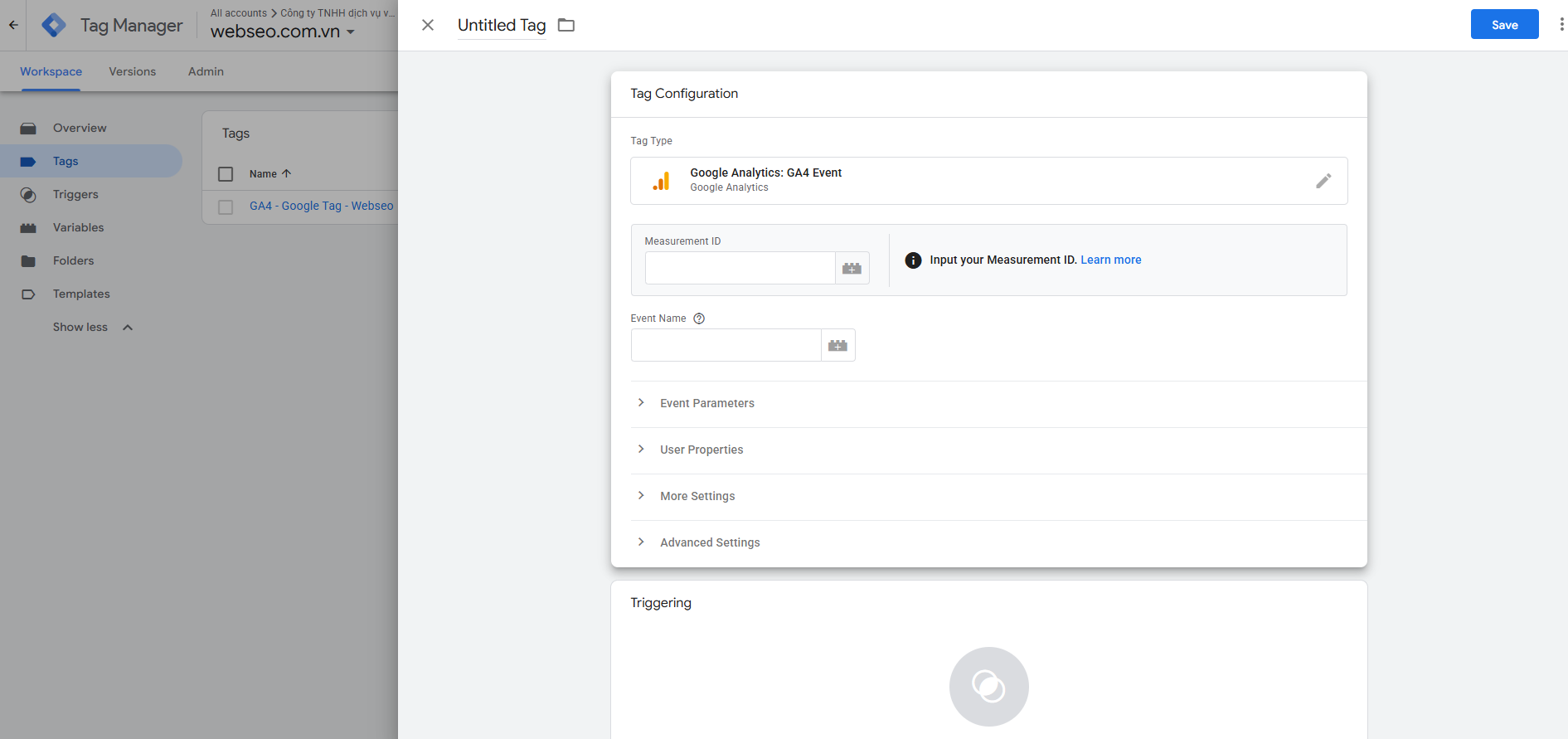Collapse sidebar with Show less
The image size is (1568, 739).
tap(92, 328)
